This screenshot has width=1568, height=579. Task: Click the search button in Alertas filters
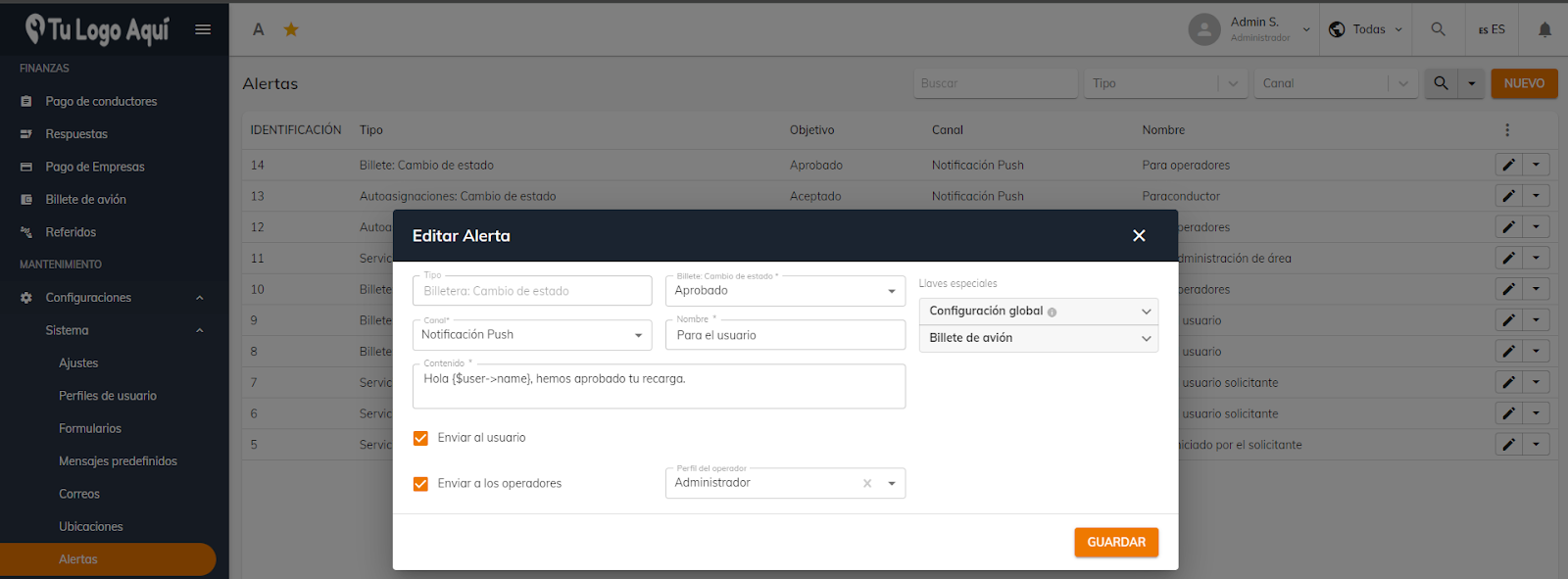(1441, 83)
